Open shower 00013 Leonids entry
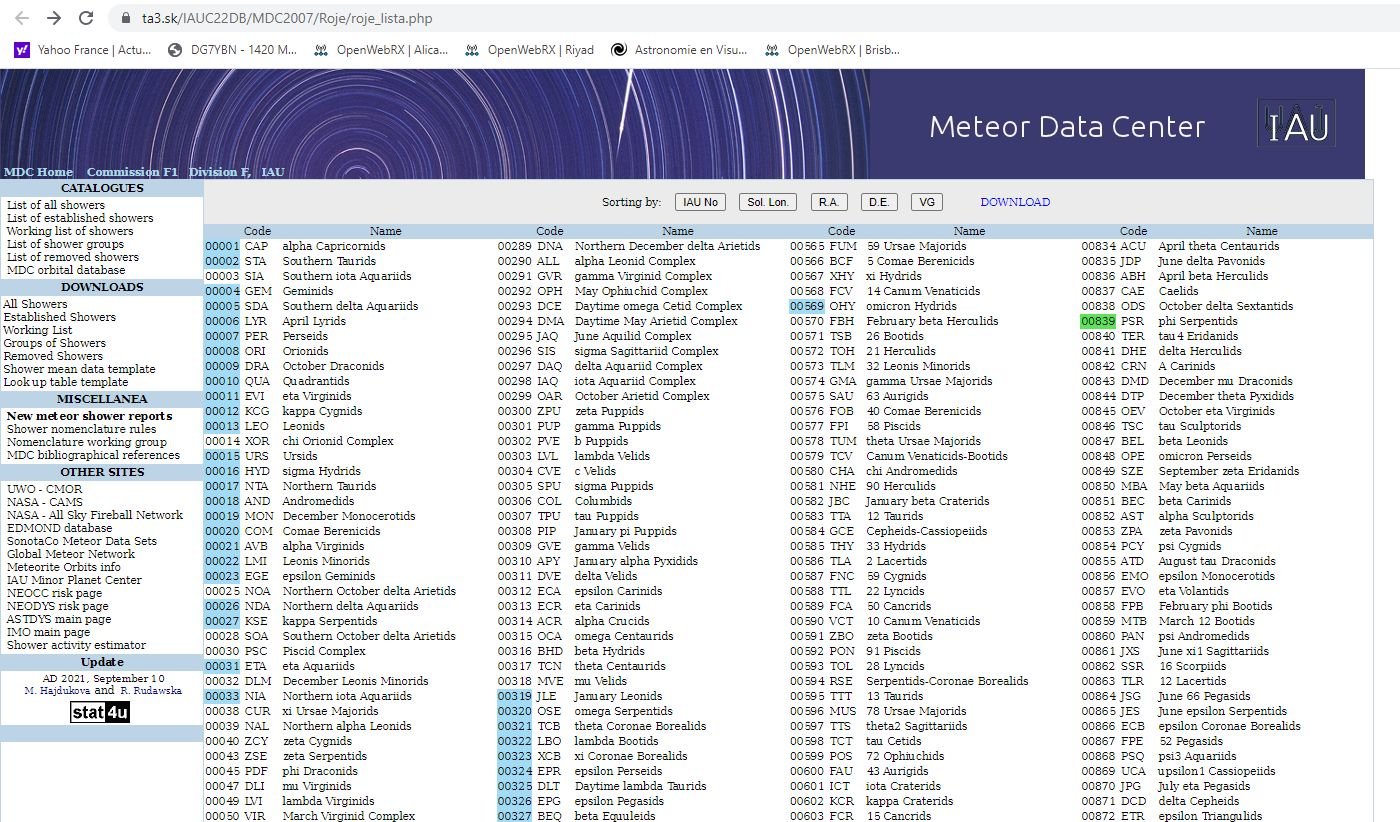 click(x=222, y=426)
